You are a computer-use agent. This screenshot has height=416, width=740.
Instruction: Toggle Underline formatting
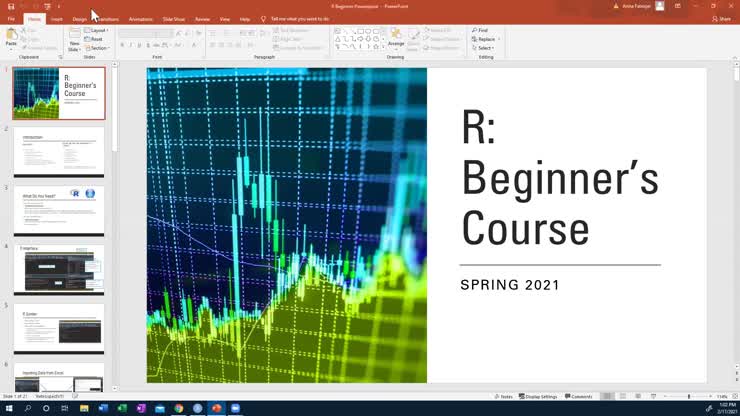pyautogui.click(x=139, y=45)
